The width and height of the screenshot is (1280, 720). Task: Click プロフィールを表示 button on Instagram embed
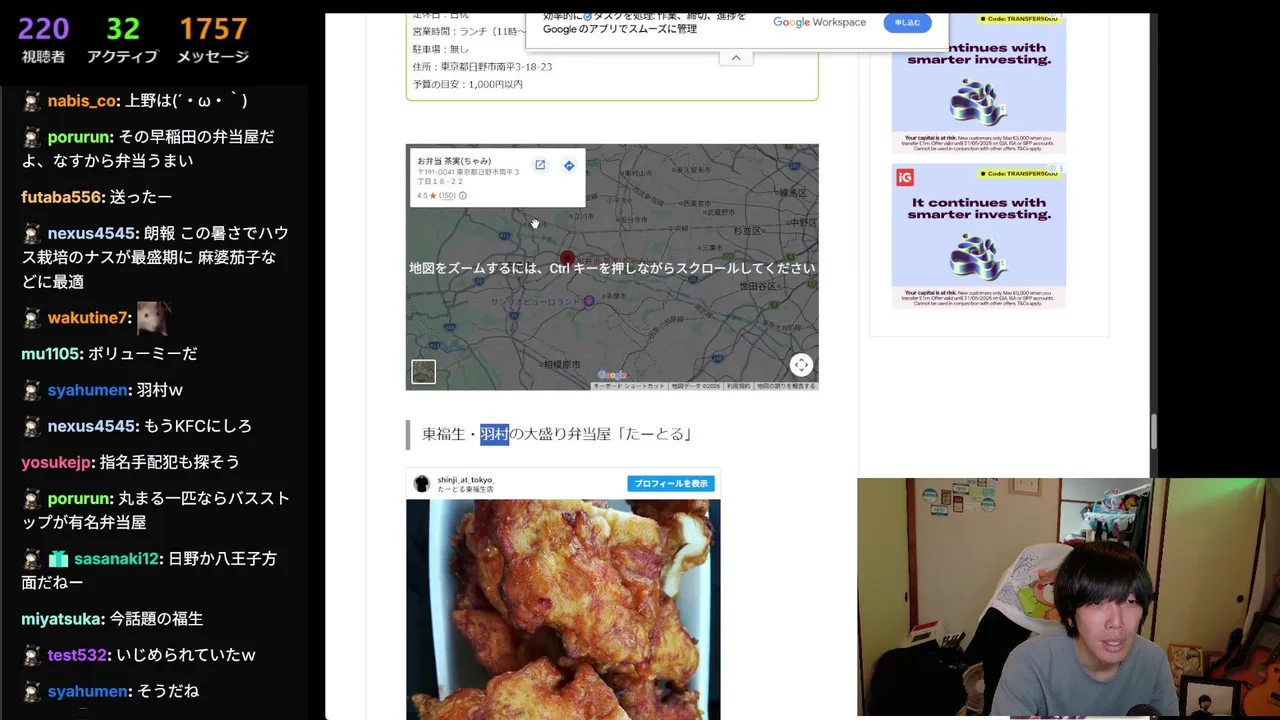[x=670, y=484]
